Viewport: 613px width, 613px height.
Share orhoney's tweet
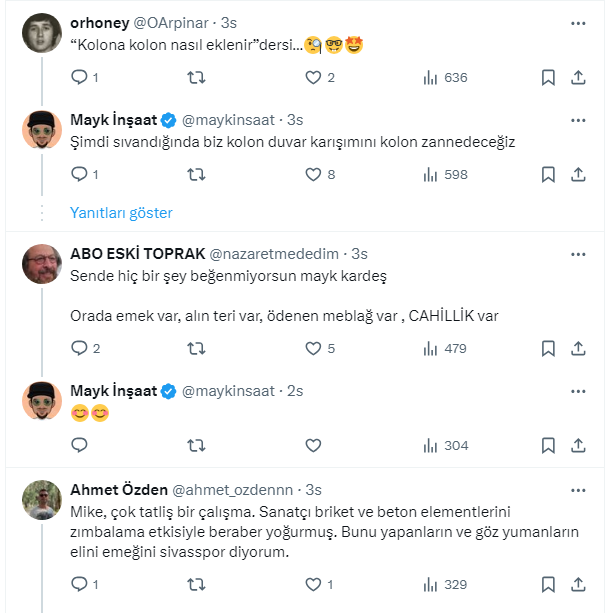tap(578, 77)
